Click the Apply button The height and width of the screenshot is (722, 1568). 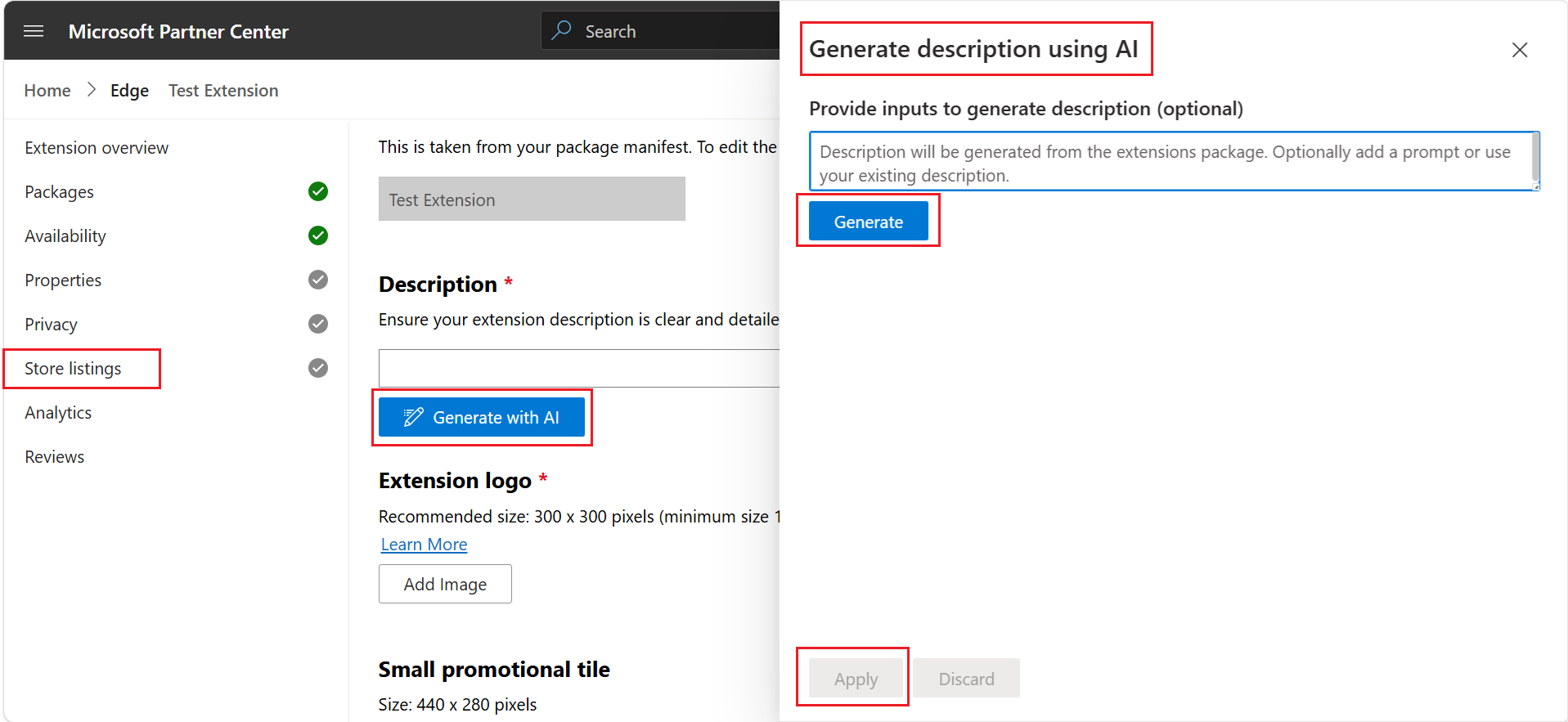856,678
